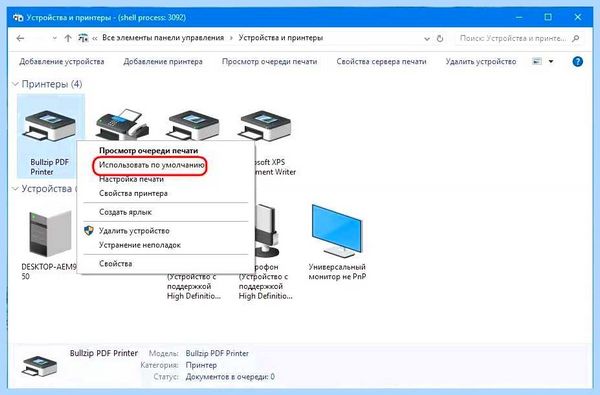Screen dimensions: 600x395
Task: Click window icon in the title bar
Action: pos(18,18)
